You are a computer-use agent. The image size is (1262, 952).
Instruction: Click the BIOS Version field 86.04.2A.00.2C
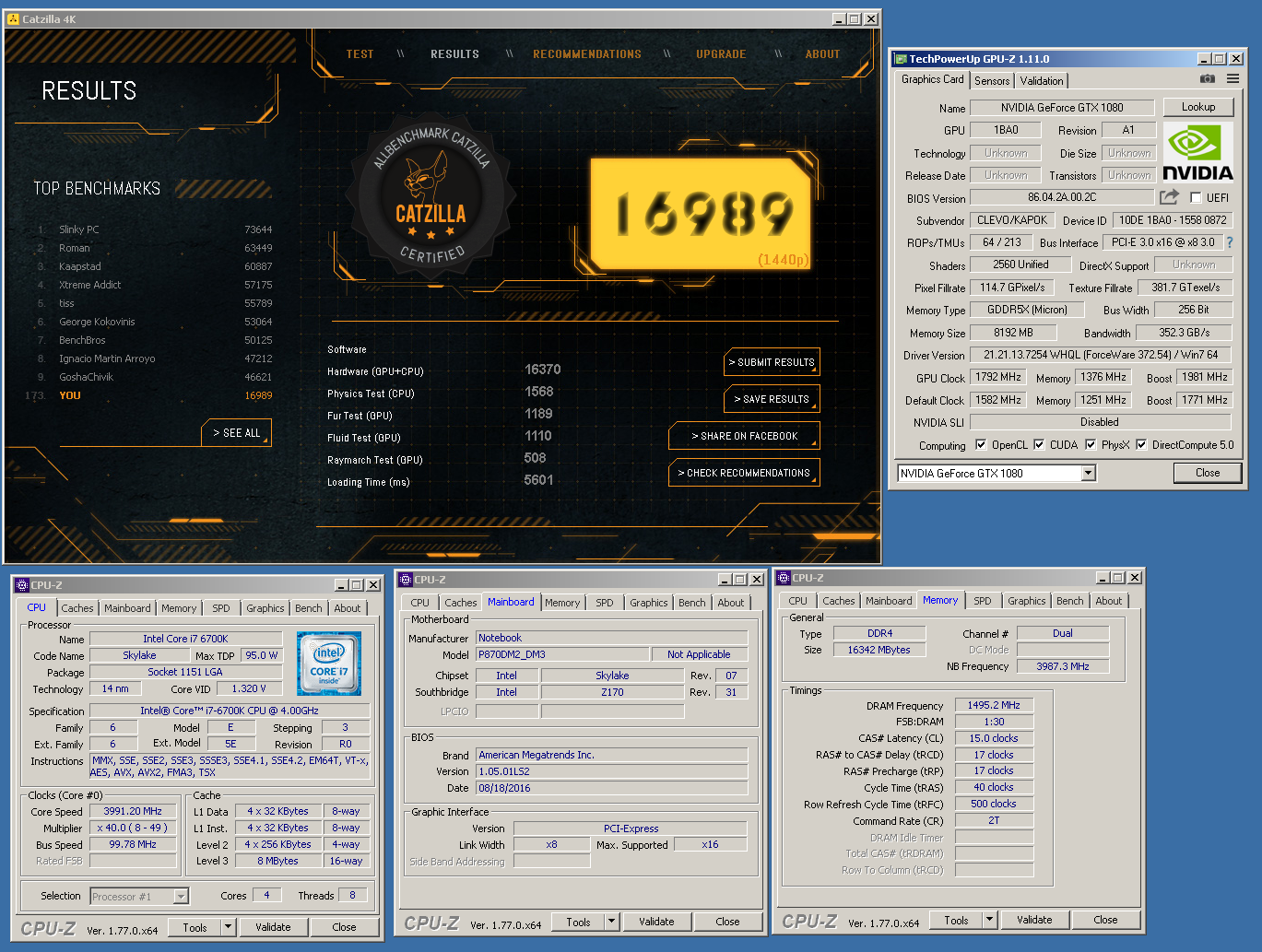click(1062, 197)
